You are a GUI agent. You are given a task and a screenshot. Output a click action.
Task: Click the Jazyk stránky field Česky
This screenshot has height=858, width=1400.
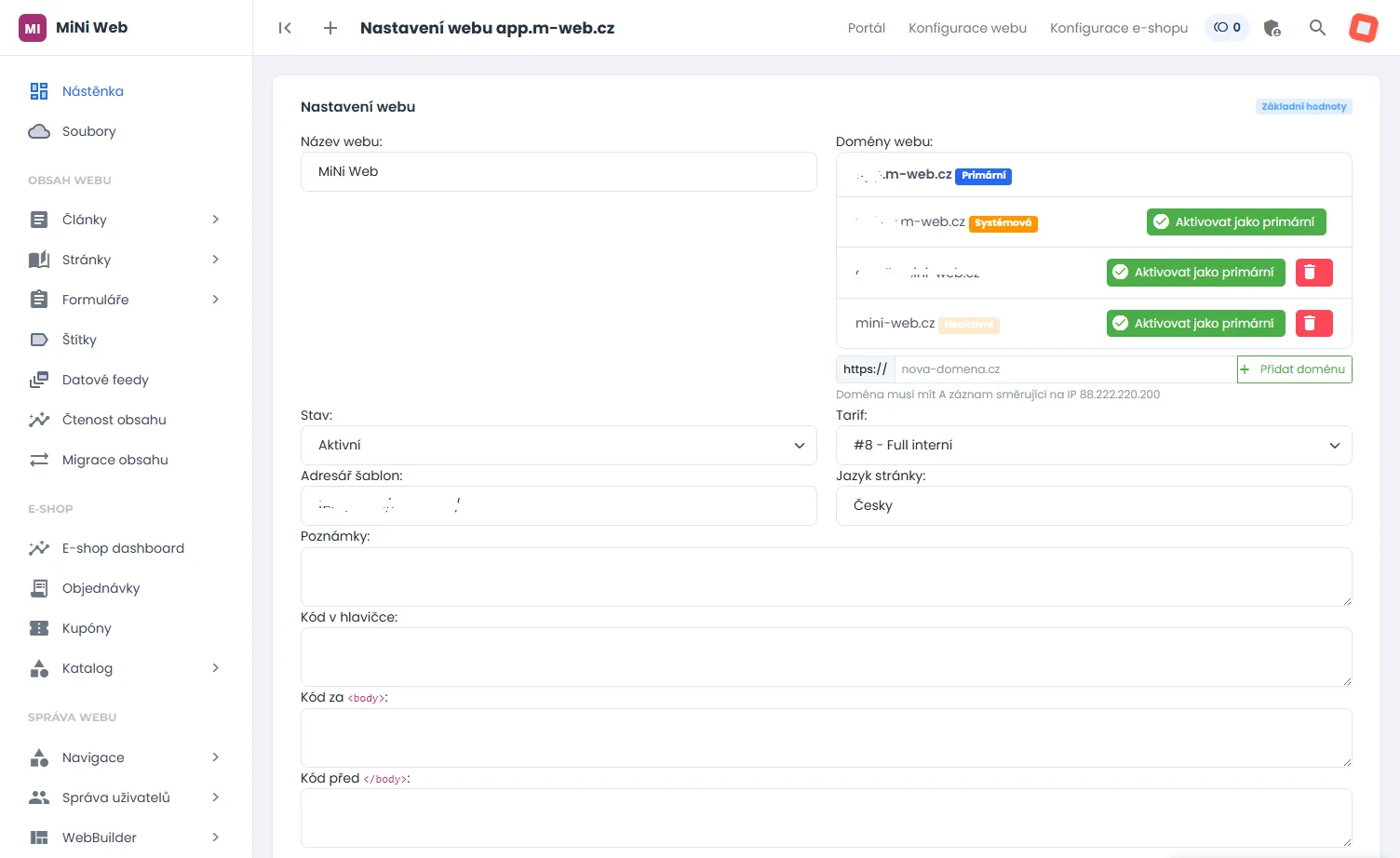(1094, 506)
